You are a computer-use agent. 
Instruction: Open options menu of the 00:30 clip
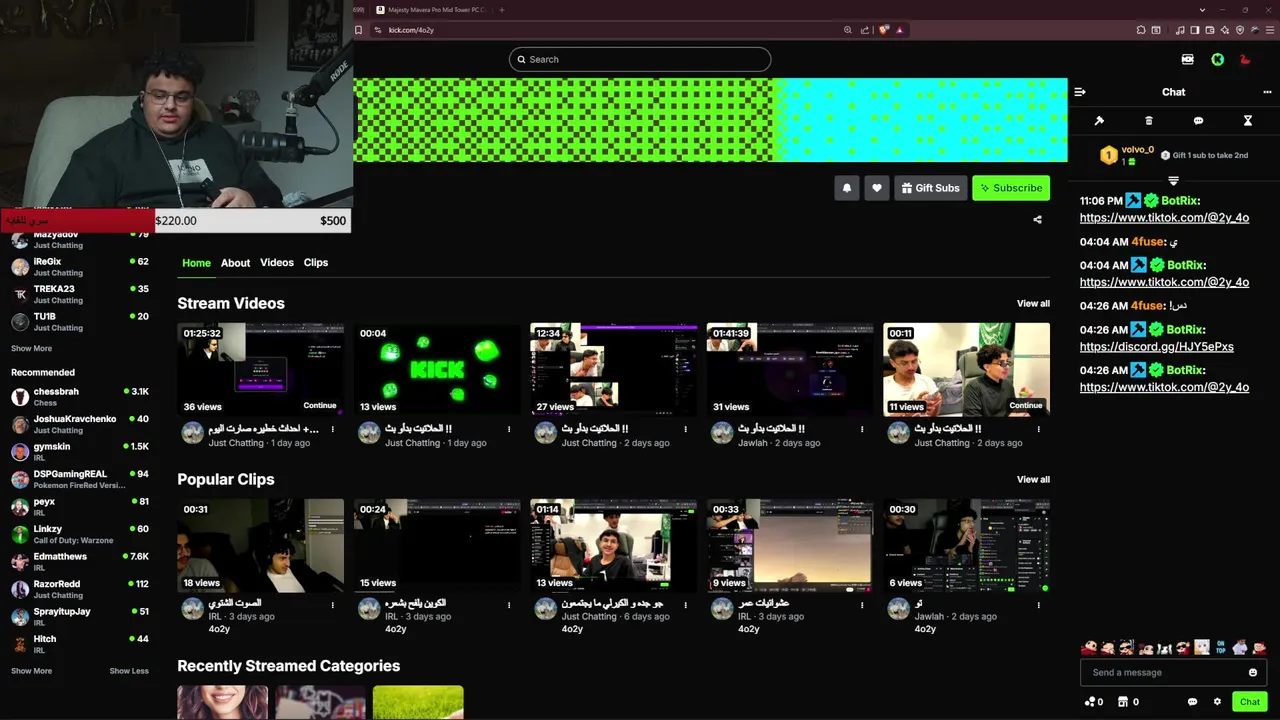click(1038, 605)
